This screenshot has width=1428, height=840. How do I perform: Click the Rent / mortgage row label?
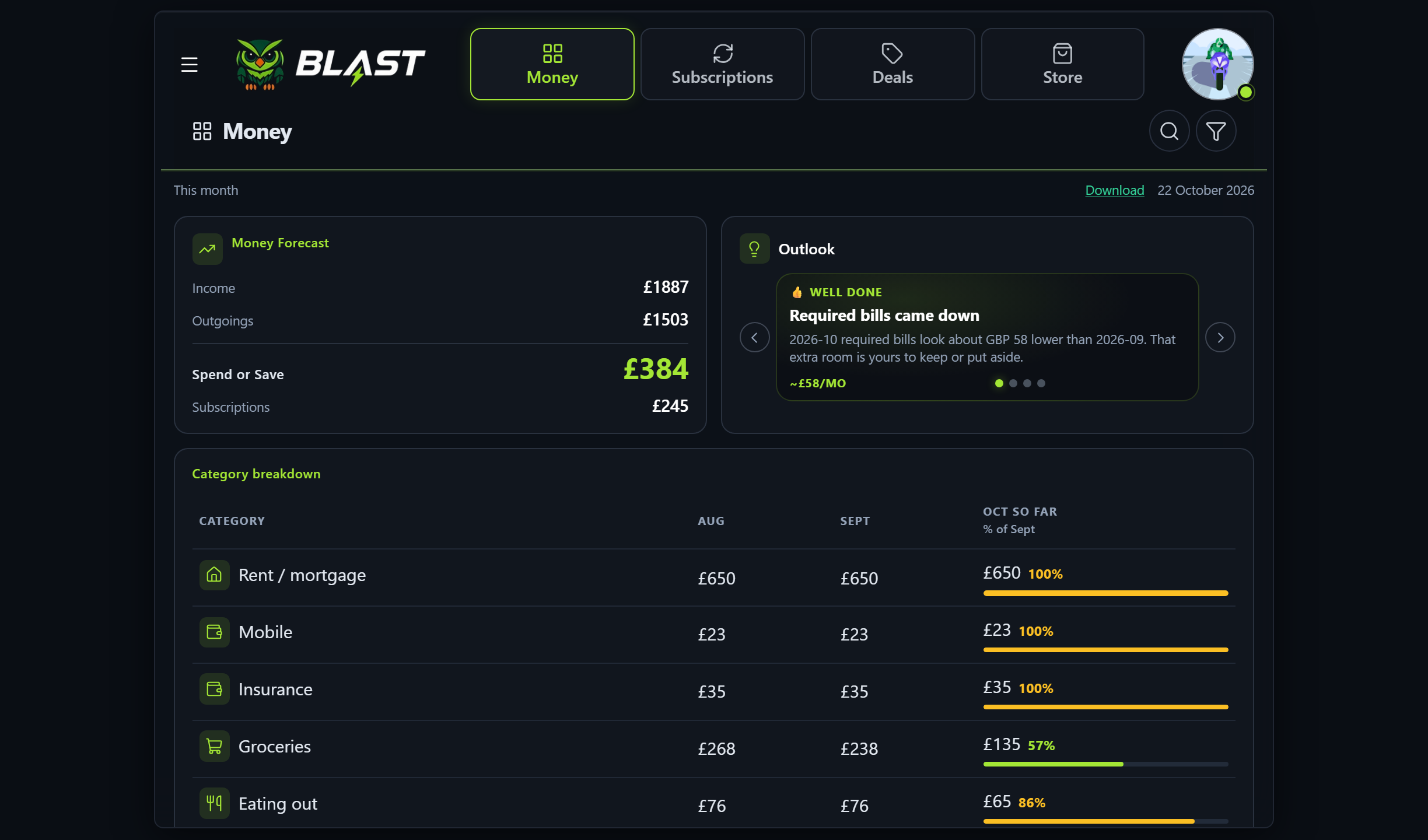pyautogui.click(x=302, y=575)
